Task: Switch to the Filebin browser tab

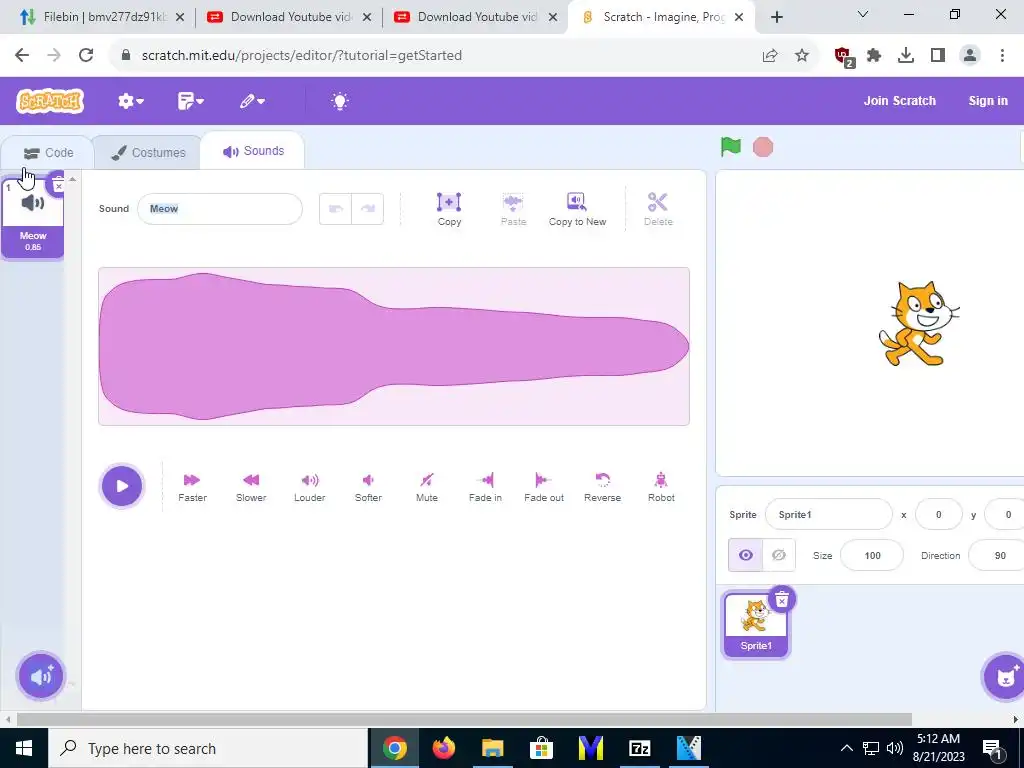Action: click(101, 17)
